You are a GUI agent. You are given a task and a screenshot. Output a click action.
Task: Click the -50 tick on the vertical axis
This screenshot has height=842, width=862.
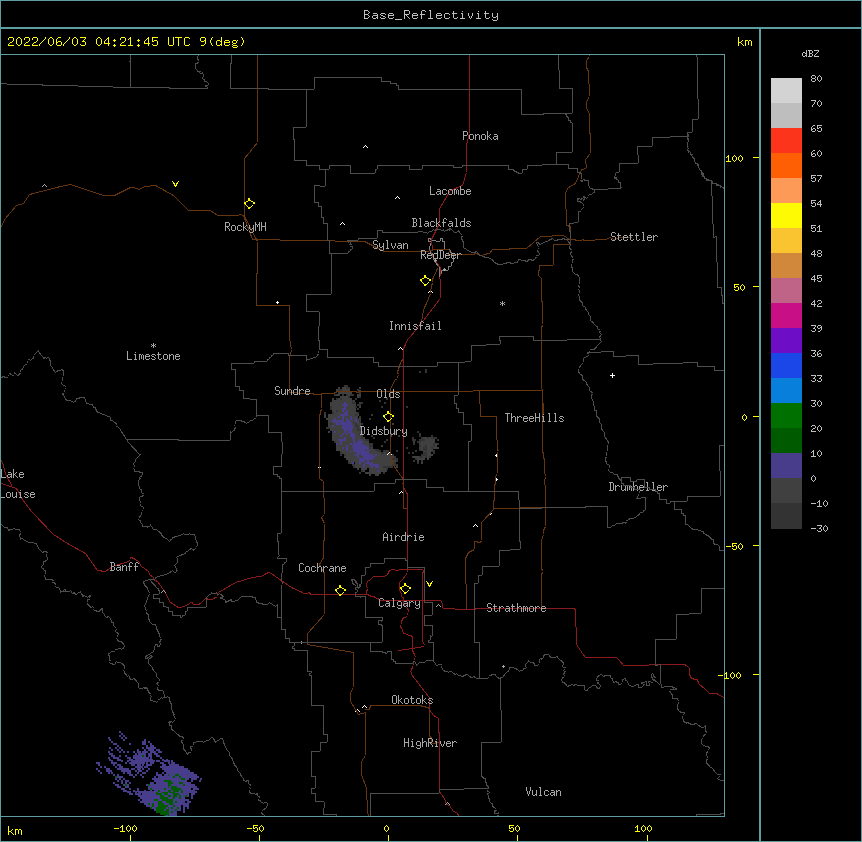point(734,546)
